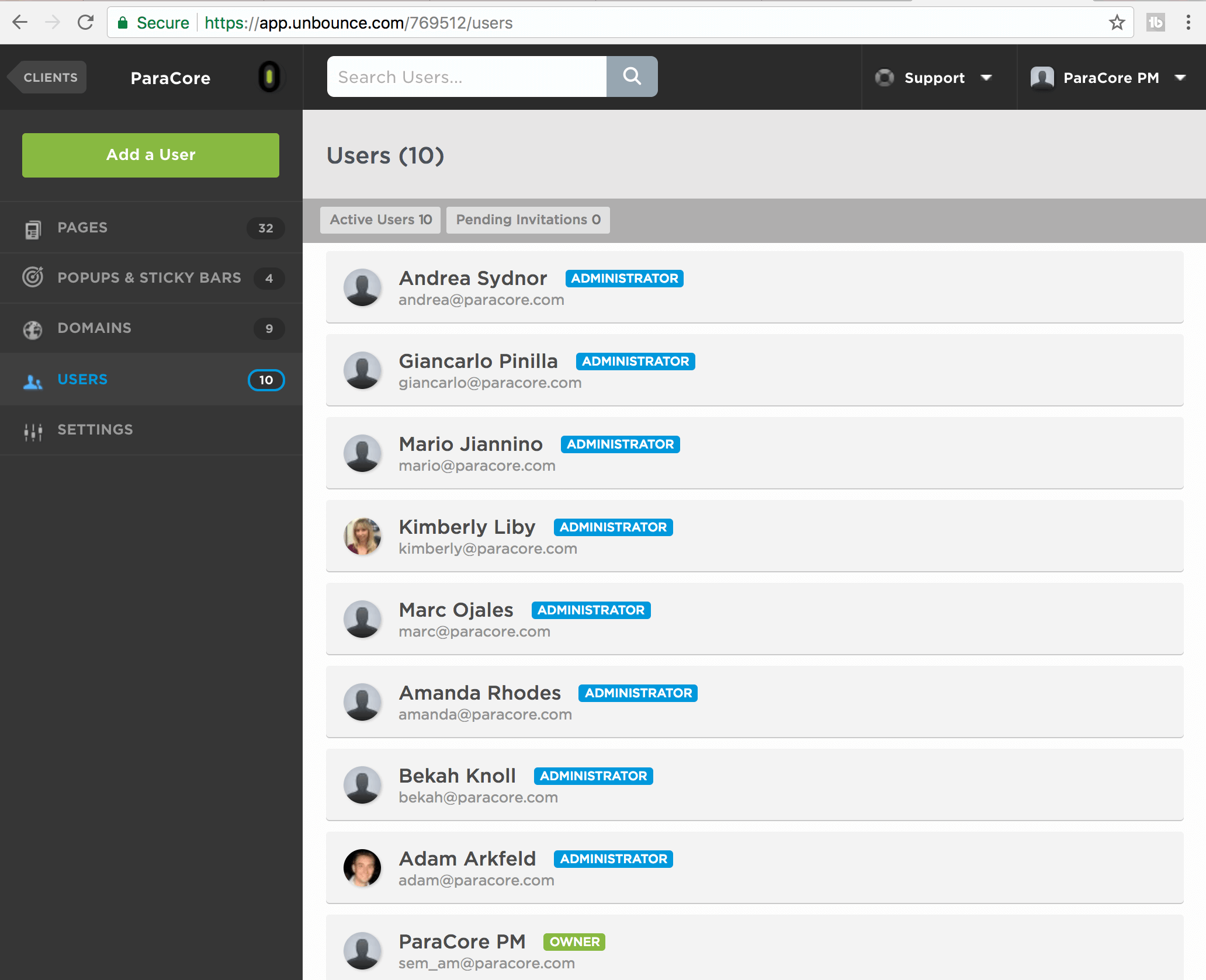This screenshot has height=980, width=1206.
Task: Click Owner badge next to ParaCore PM
Action: tap(574, 942)
